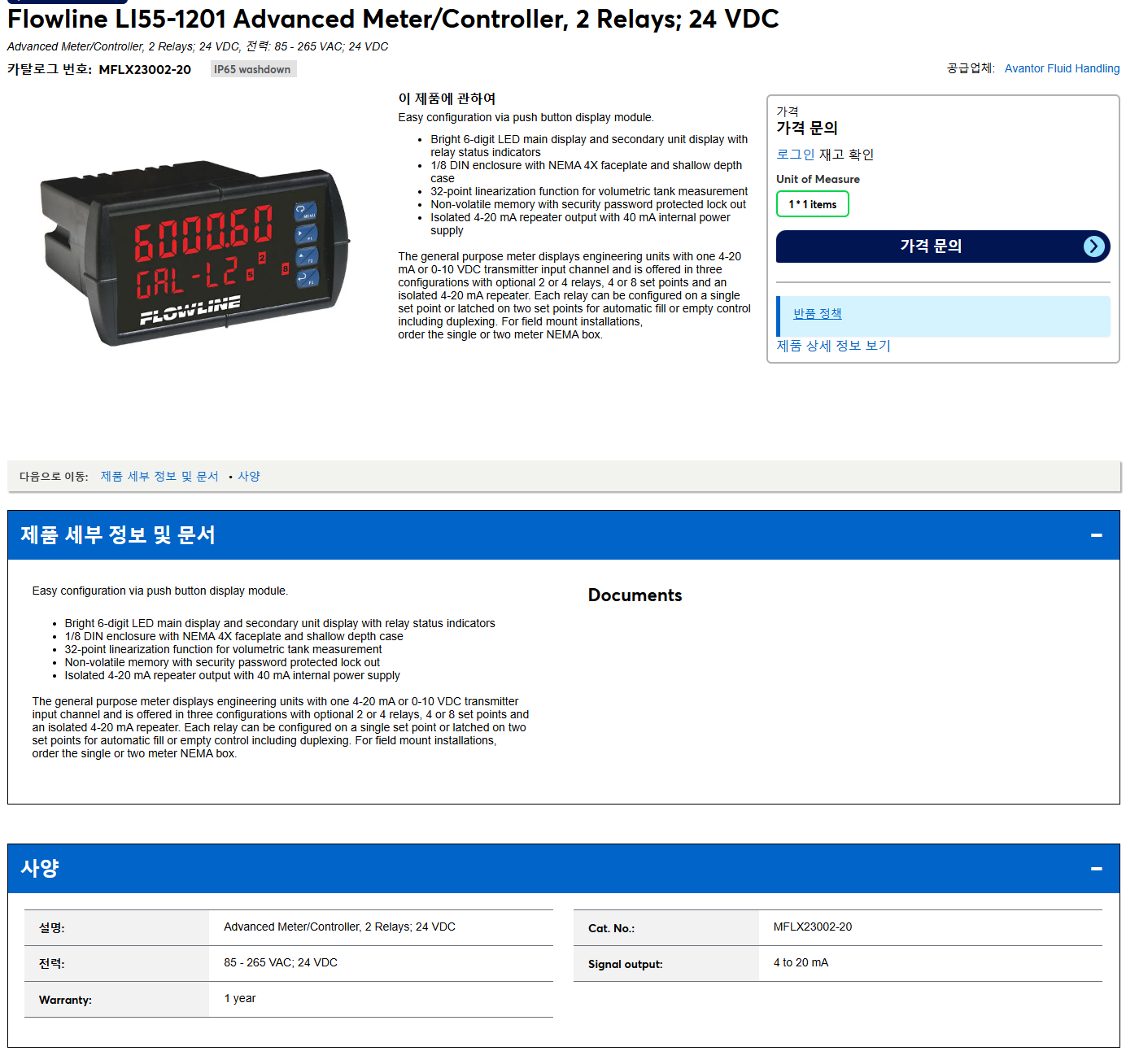
Task: Click the MFLX23002-20 Cat. No. table value
Action: (813, 927)
